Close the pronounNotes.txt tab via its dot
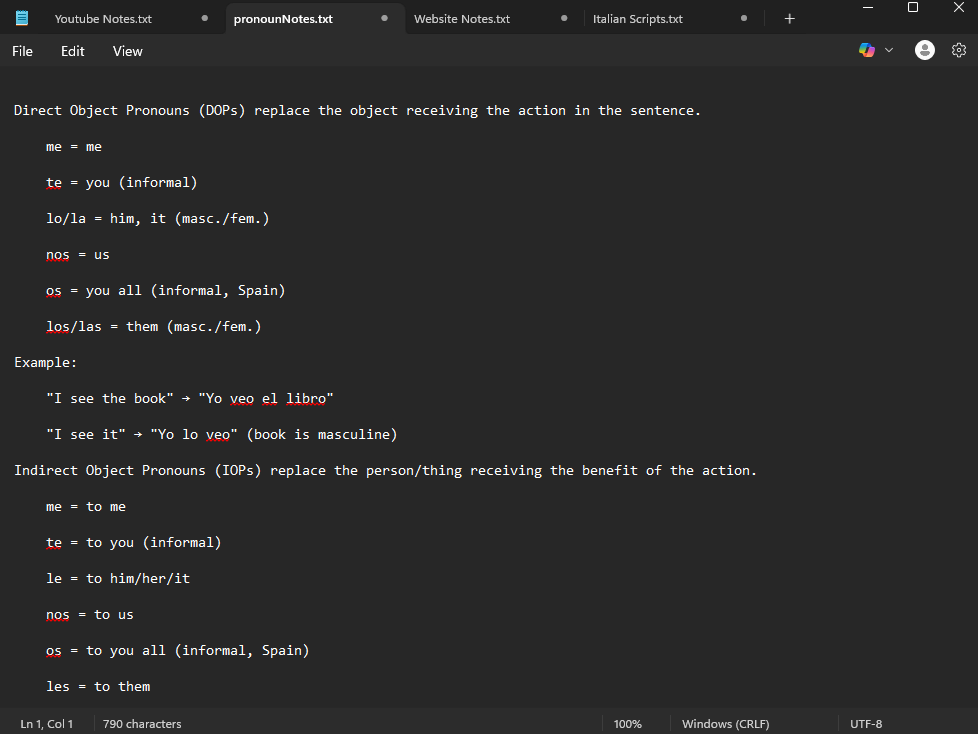This screenshot has width=978, height=734. point(384,19)
